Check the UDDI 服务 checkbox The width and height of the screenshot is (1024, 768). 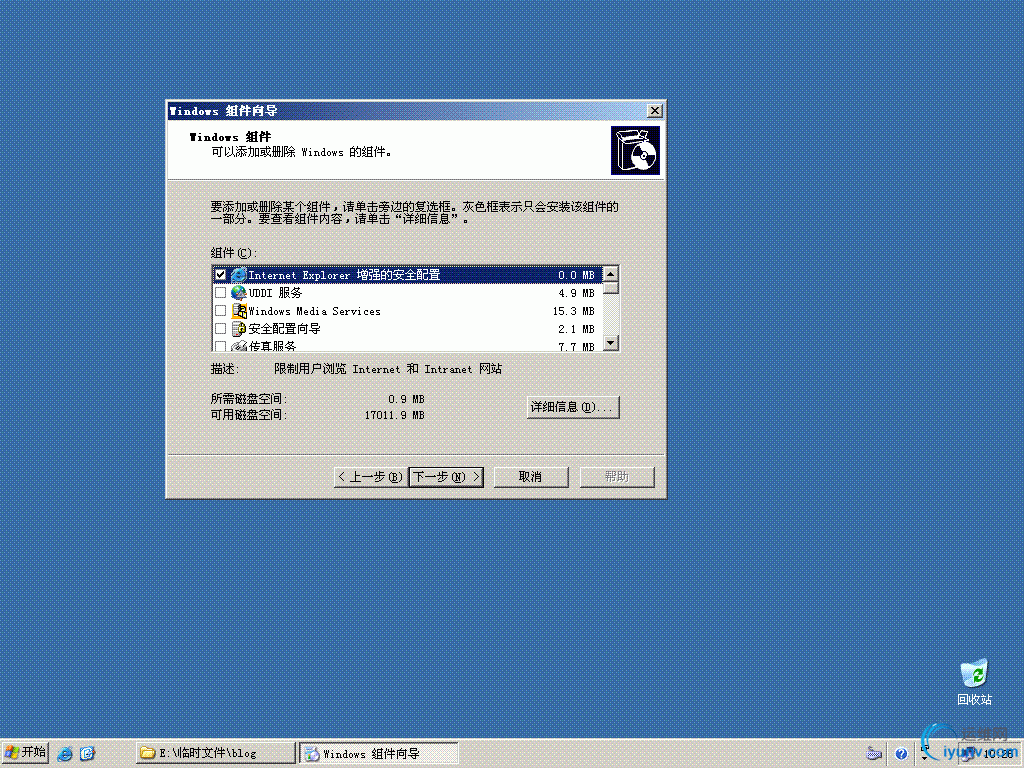(221, 293)
